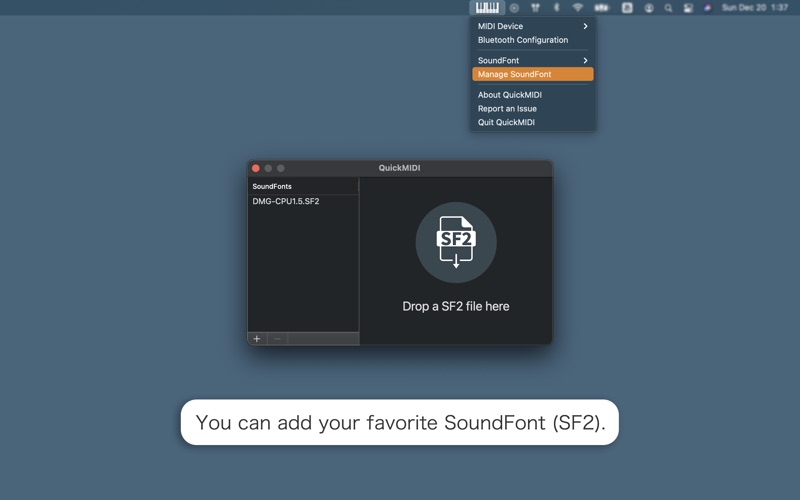This screenshot has width=800, height=500.
Task: Remove SoundFont with the minus button
Action: click(x=278, y=339)
